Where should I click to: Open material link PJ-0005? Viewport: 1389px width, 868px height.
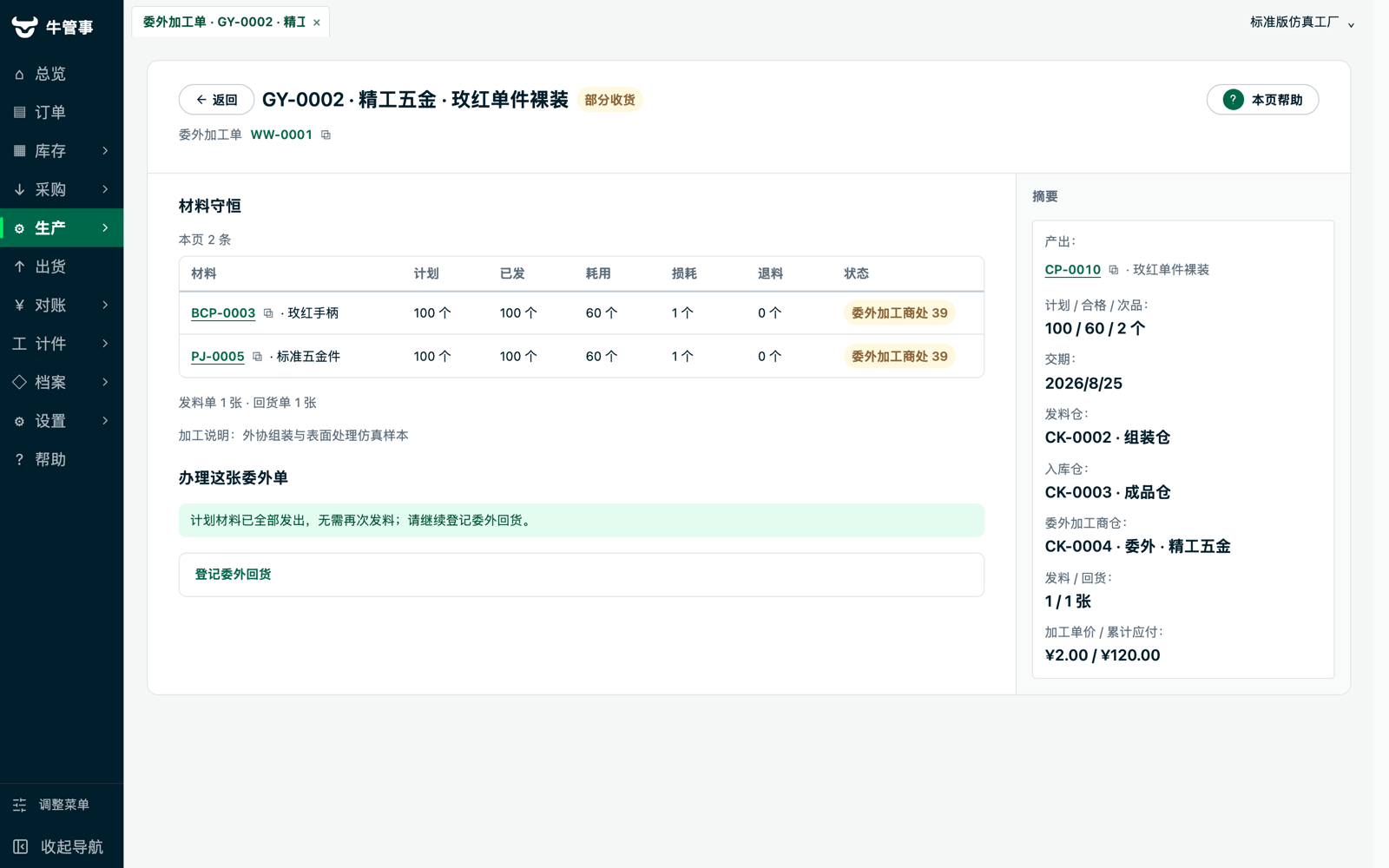pyautogui.click(x=218, y=356)
